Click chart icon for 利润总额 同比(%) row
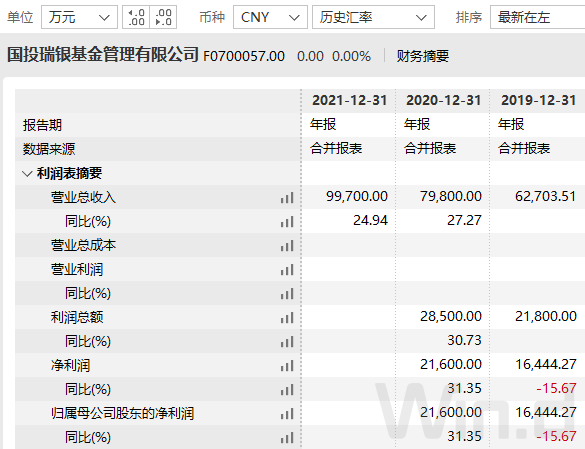This screenshot has height=449, width=585. pos(287,342)
